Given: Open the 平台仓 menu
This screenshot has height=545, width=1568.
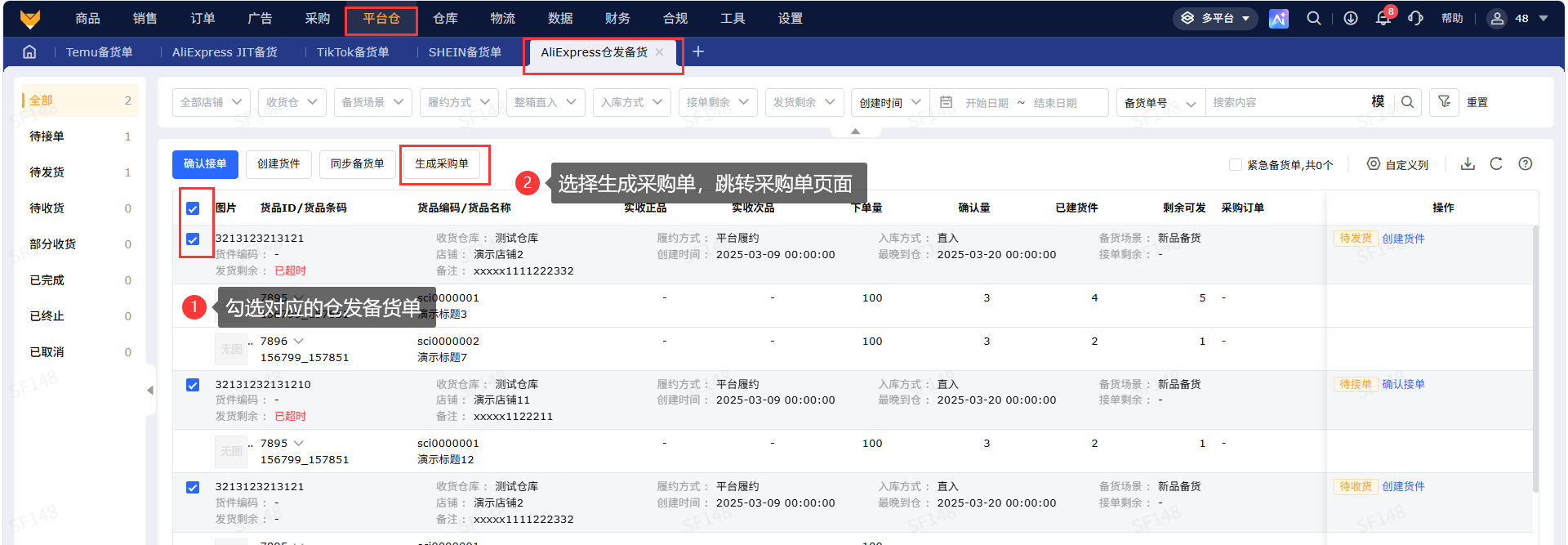Looking at the screenshot, I should click(381, 18).
